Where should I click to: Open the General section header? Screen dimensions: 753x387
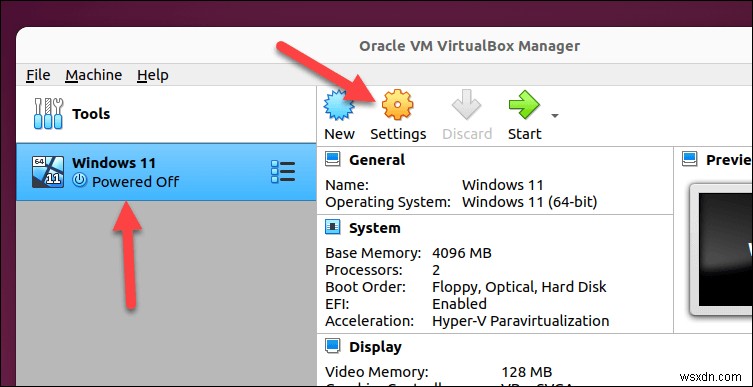[x=377, y=160]
